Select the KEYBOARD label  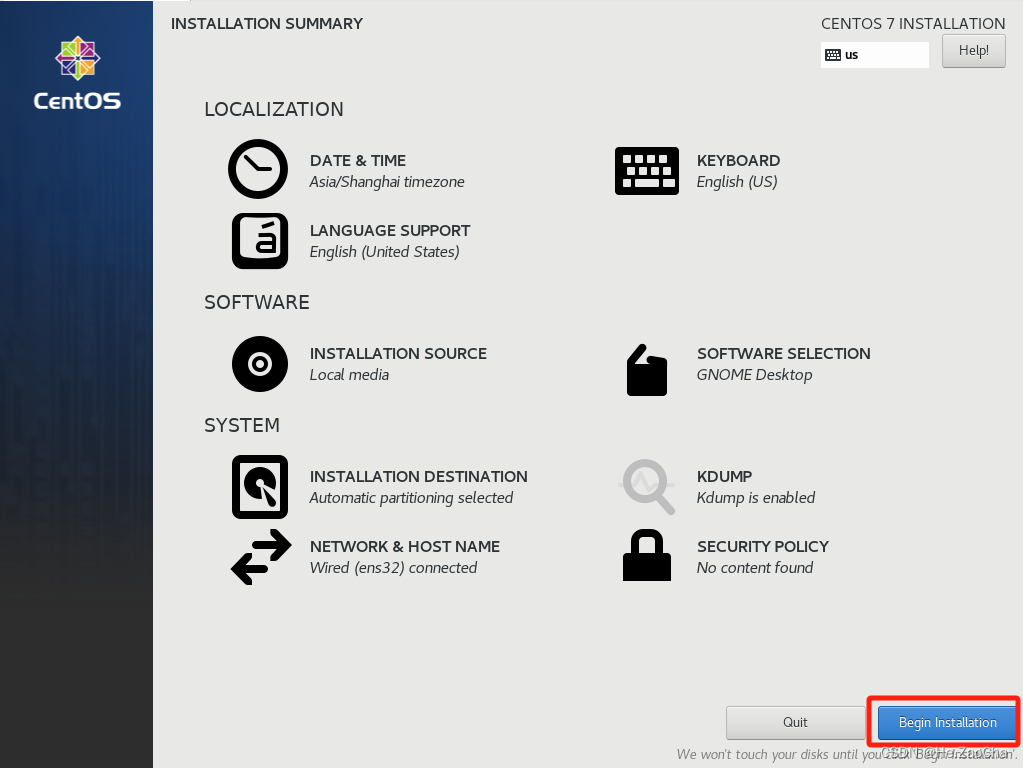[x=738, y=161]
